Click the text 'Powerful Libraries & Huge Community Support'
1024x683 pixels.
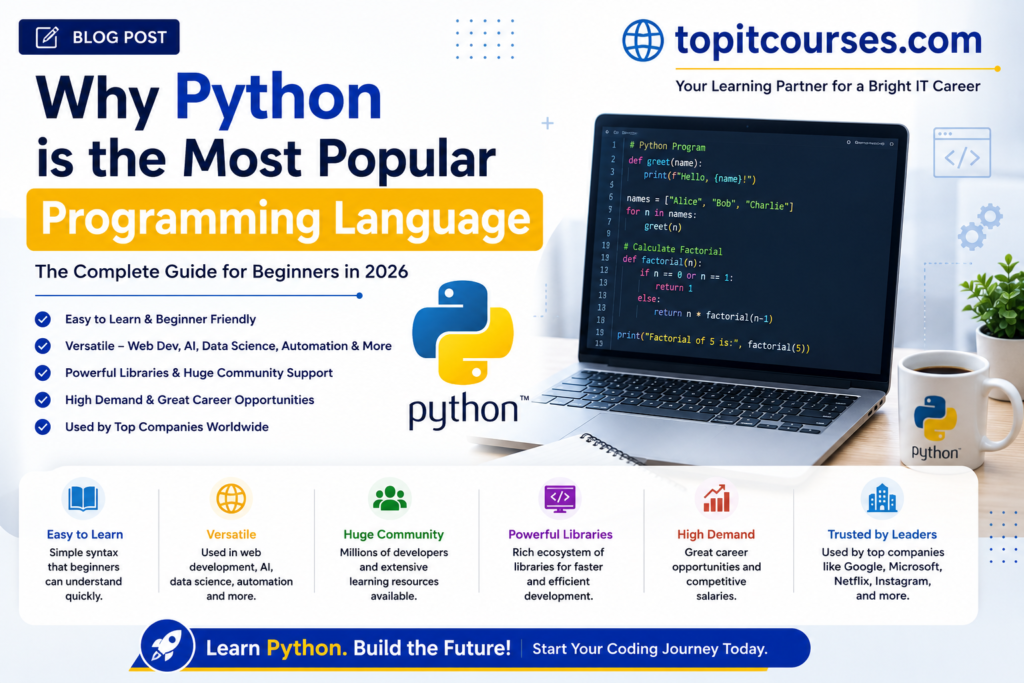coord(199,373)
